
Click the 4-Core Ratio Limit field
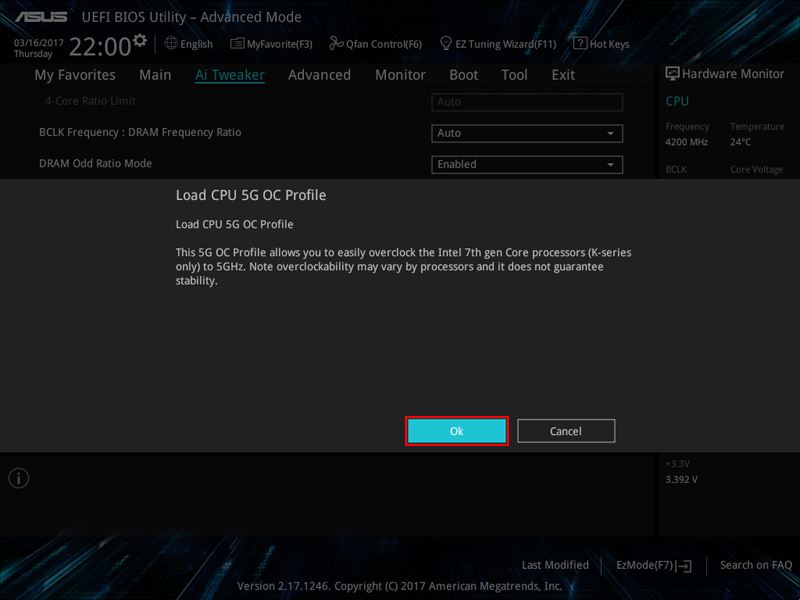tap(527, 102)
